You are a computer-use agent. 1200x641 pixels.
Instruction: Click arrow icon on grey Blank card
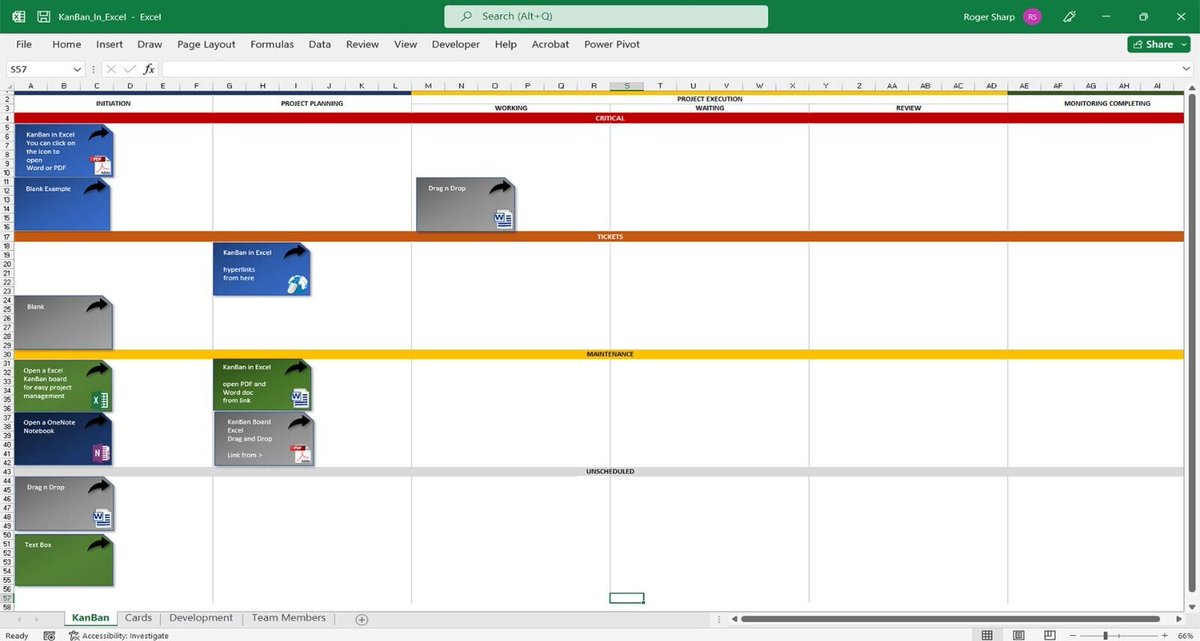97,305
